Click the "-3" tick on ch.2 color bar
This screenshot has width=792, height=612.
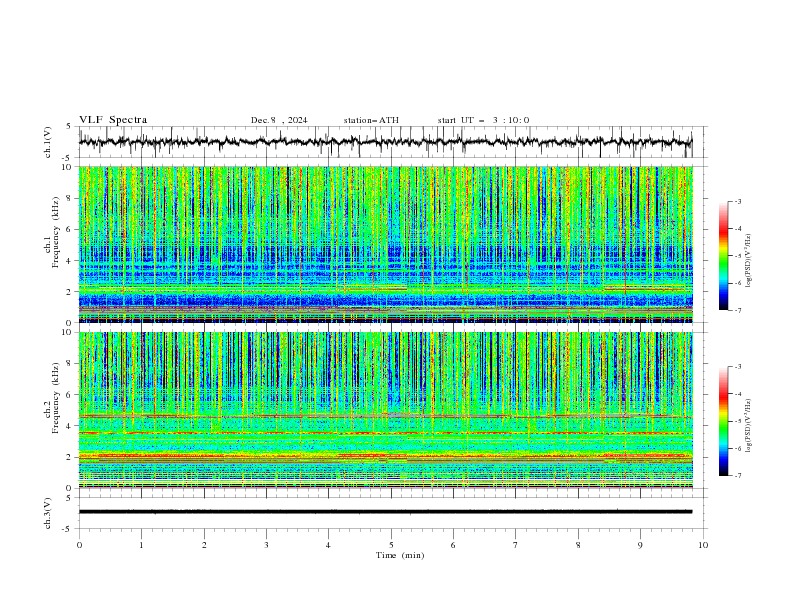click(737, 367)
